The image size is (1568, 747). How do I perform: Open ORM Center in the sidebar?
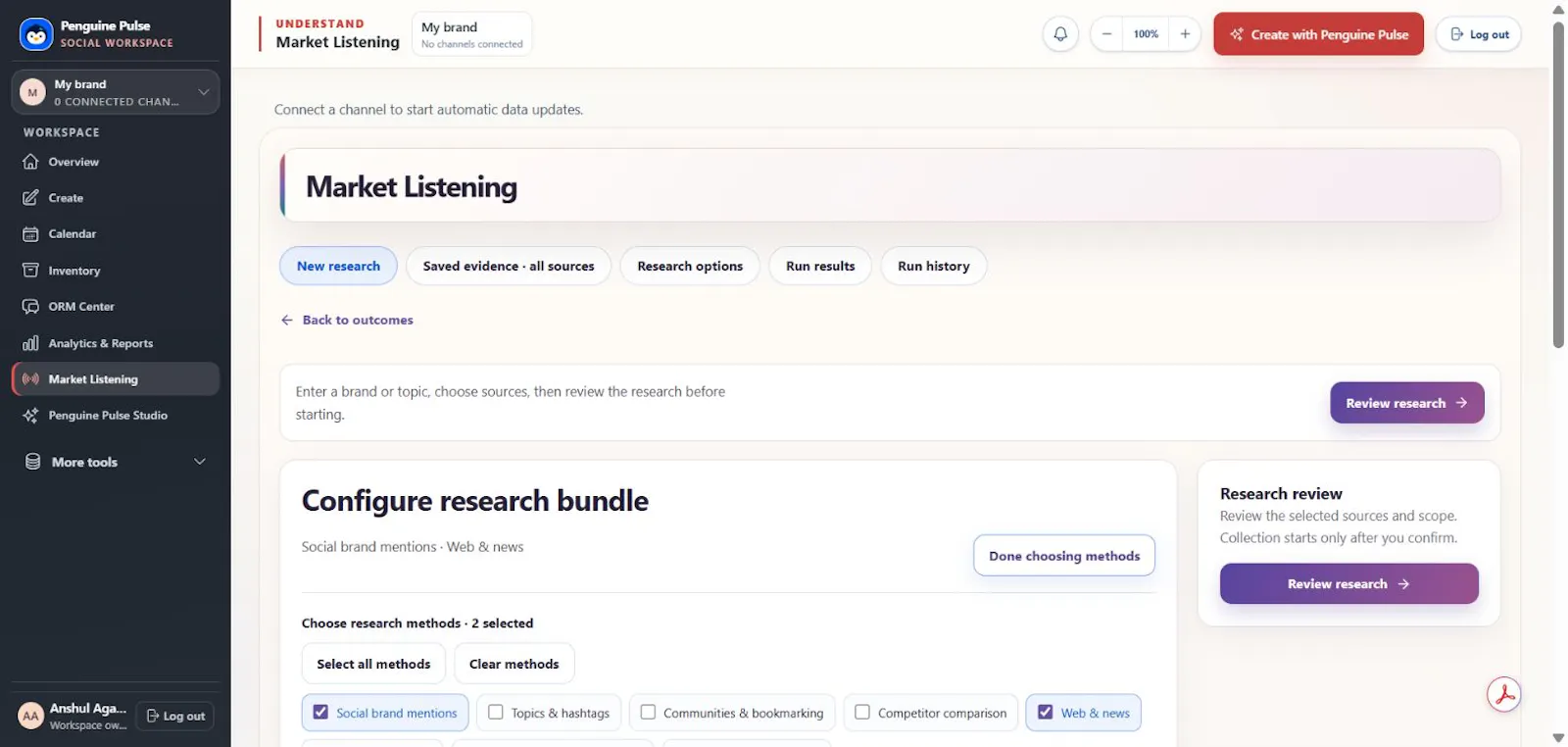pos(116,307)
